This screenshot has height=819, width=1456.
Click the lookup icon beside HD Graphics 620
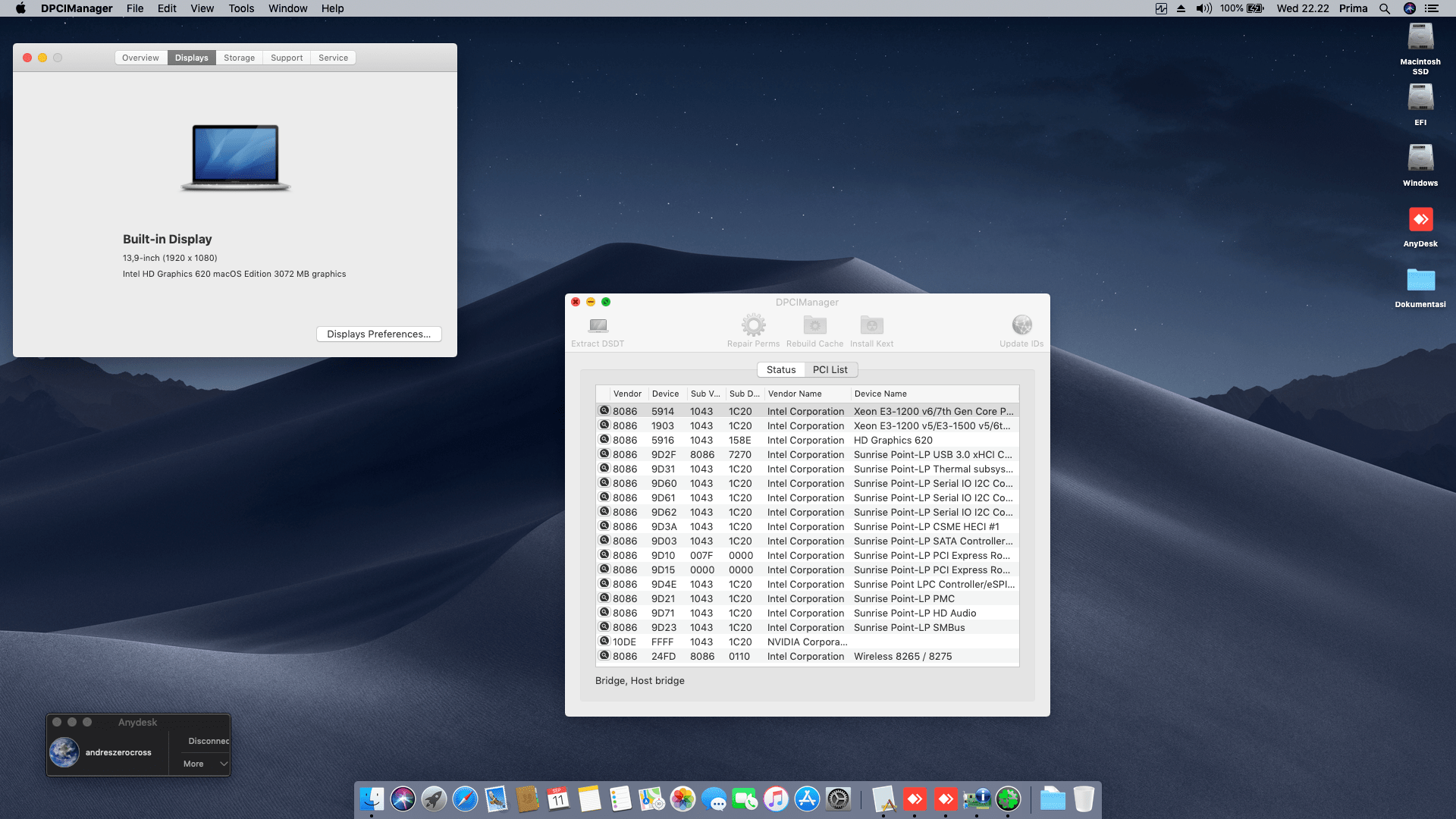click(604, 440)
